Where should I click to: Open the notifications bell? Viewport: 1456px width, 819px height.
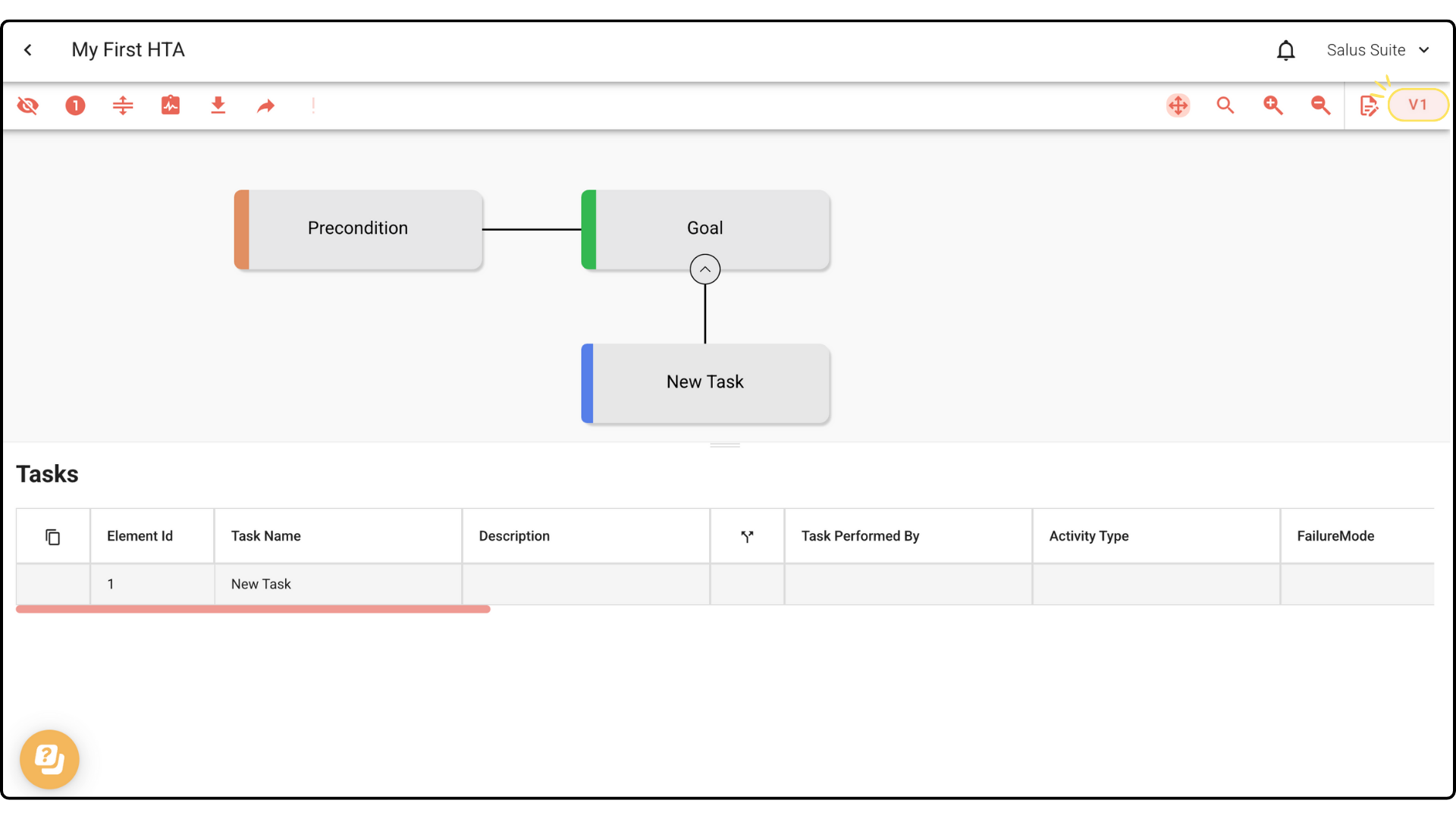1285,50
